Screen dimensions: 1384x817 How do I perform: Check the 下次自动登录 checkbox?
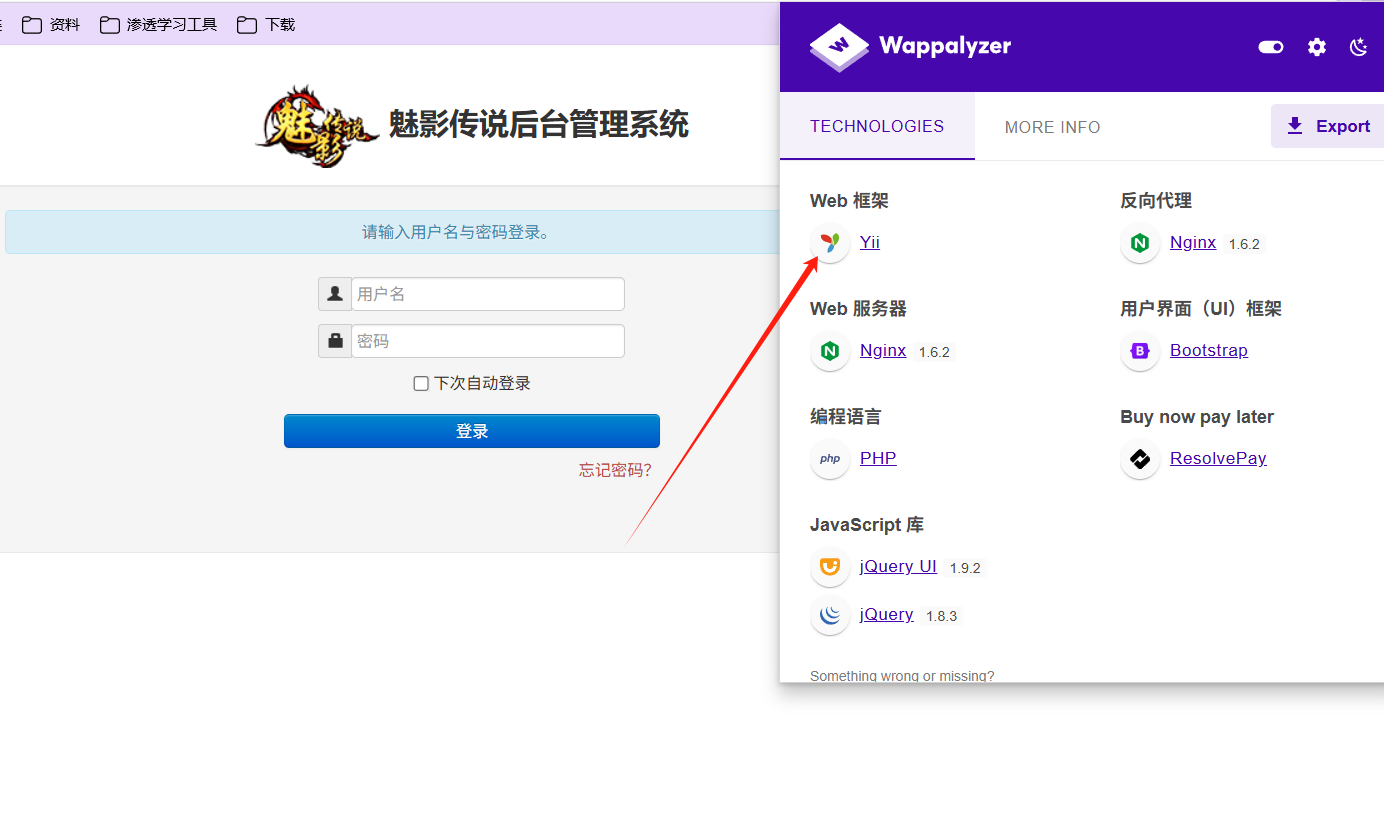pos(421,384)
